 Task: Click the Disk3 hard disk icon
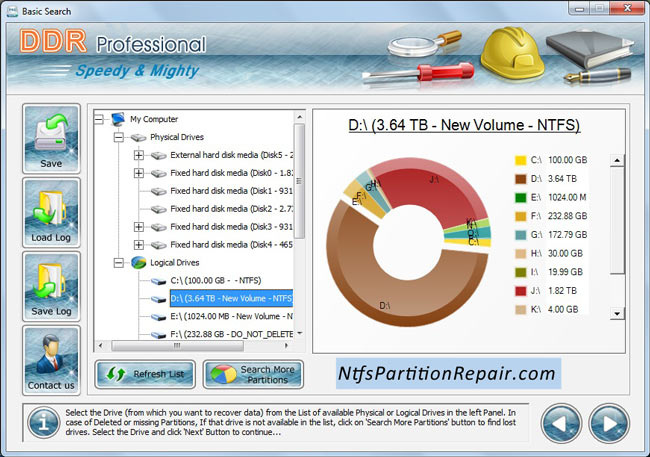point(158,227)
